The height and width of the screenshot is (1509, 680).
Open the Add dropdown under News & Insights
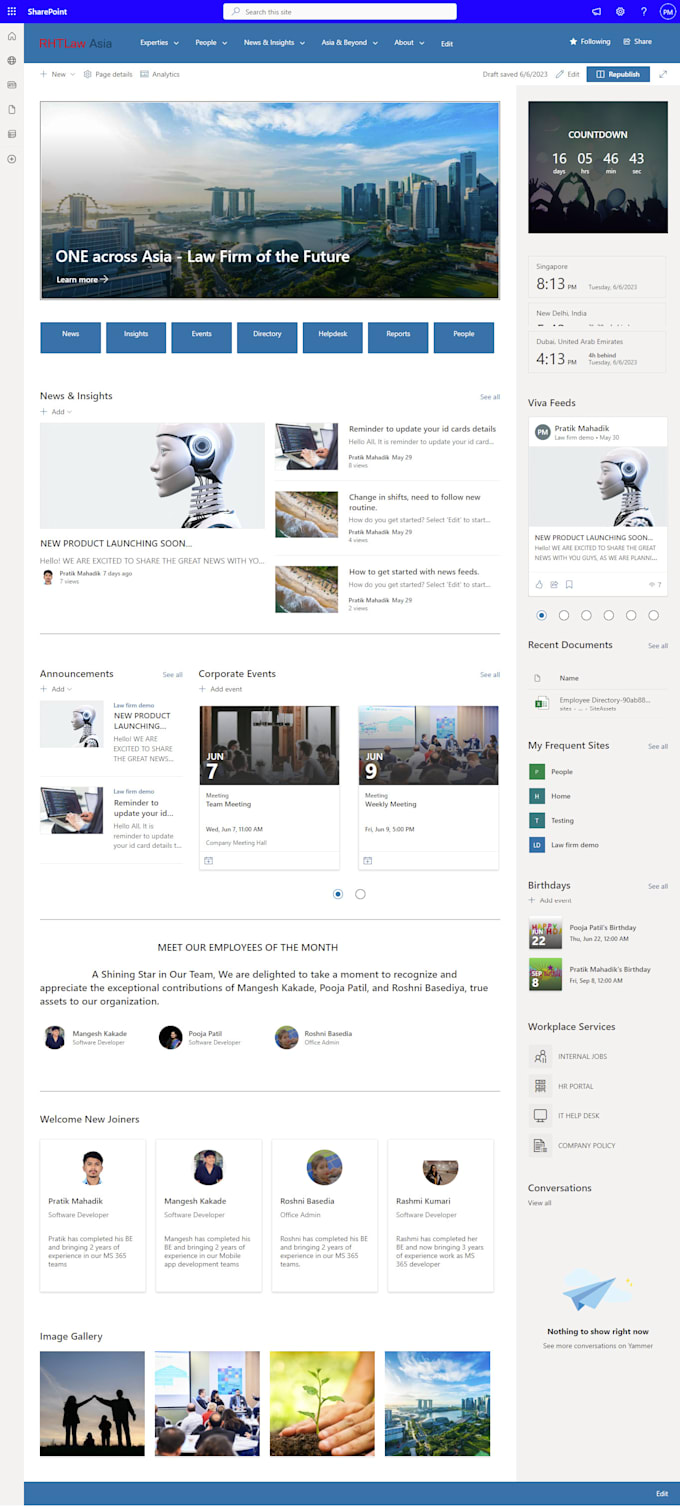click(56, 412)
